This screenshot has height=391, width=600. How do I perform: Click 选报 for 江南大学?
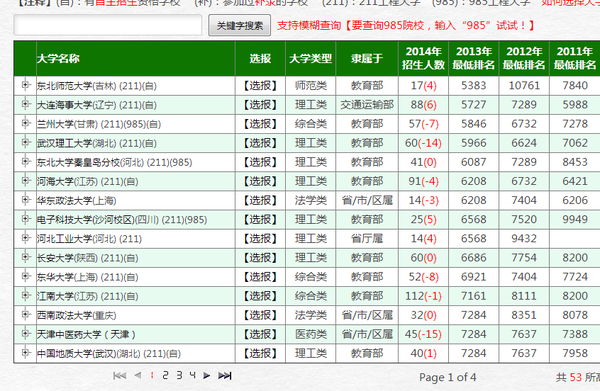(260, 296)
